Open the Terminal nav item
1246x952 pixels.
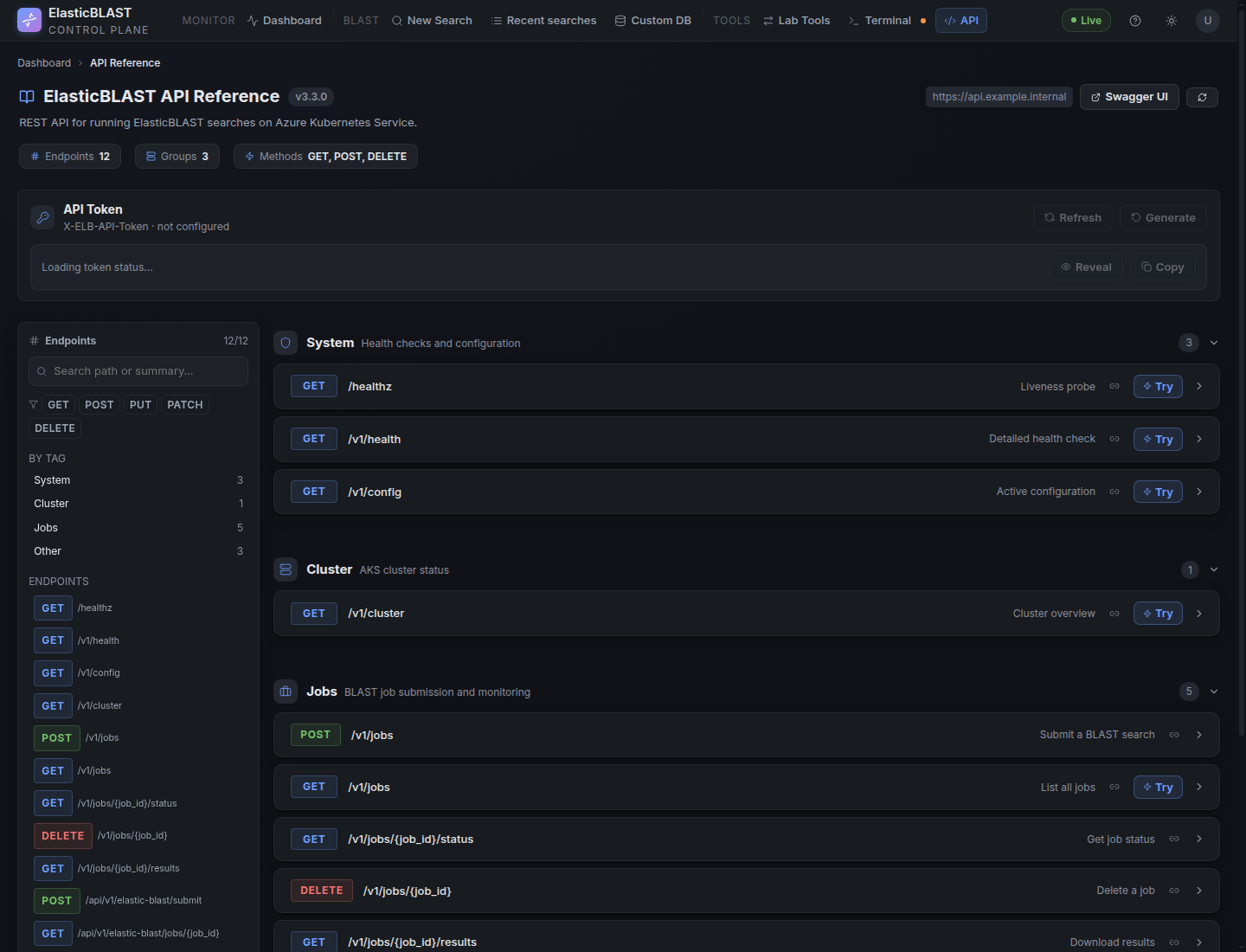tap(886, 21)
